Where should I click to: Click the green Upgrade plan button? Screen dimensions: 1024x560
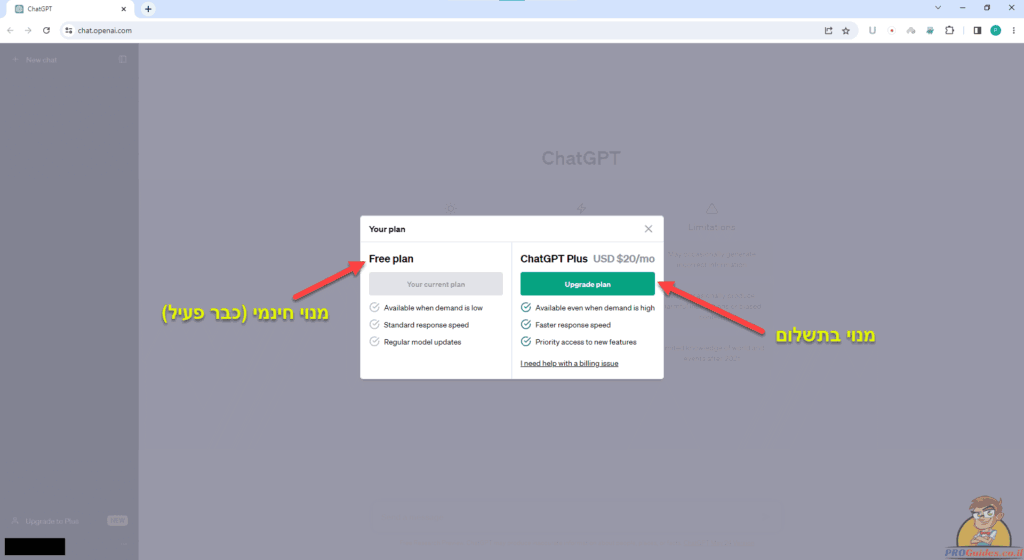pyautogui.click(x=587, y=284)
